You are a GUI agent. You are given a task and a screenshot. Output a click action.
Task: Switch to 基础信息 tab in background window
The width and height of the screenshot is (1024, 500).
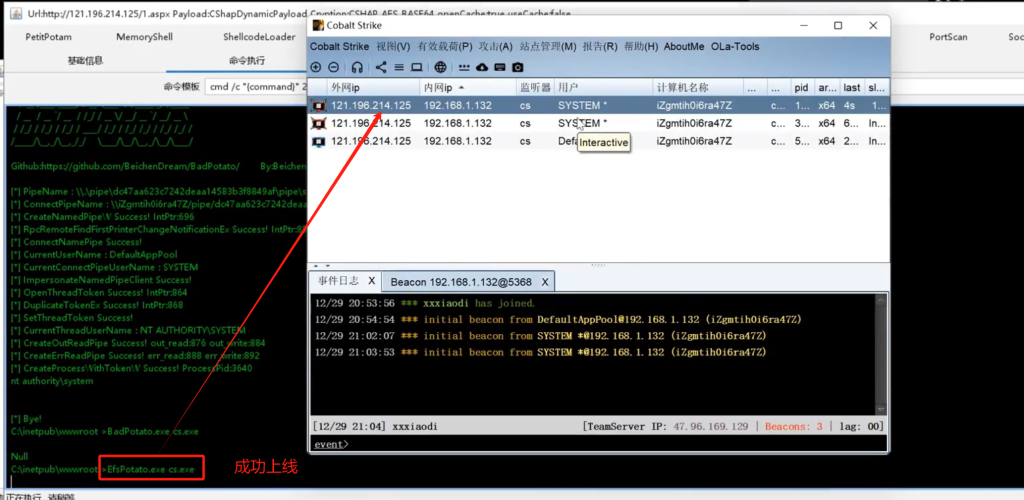86,61
